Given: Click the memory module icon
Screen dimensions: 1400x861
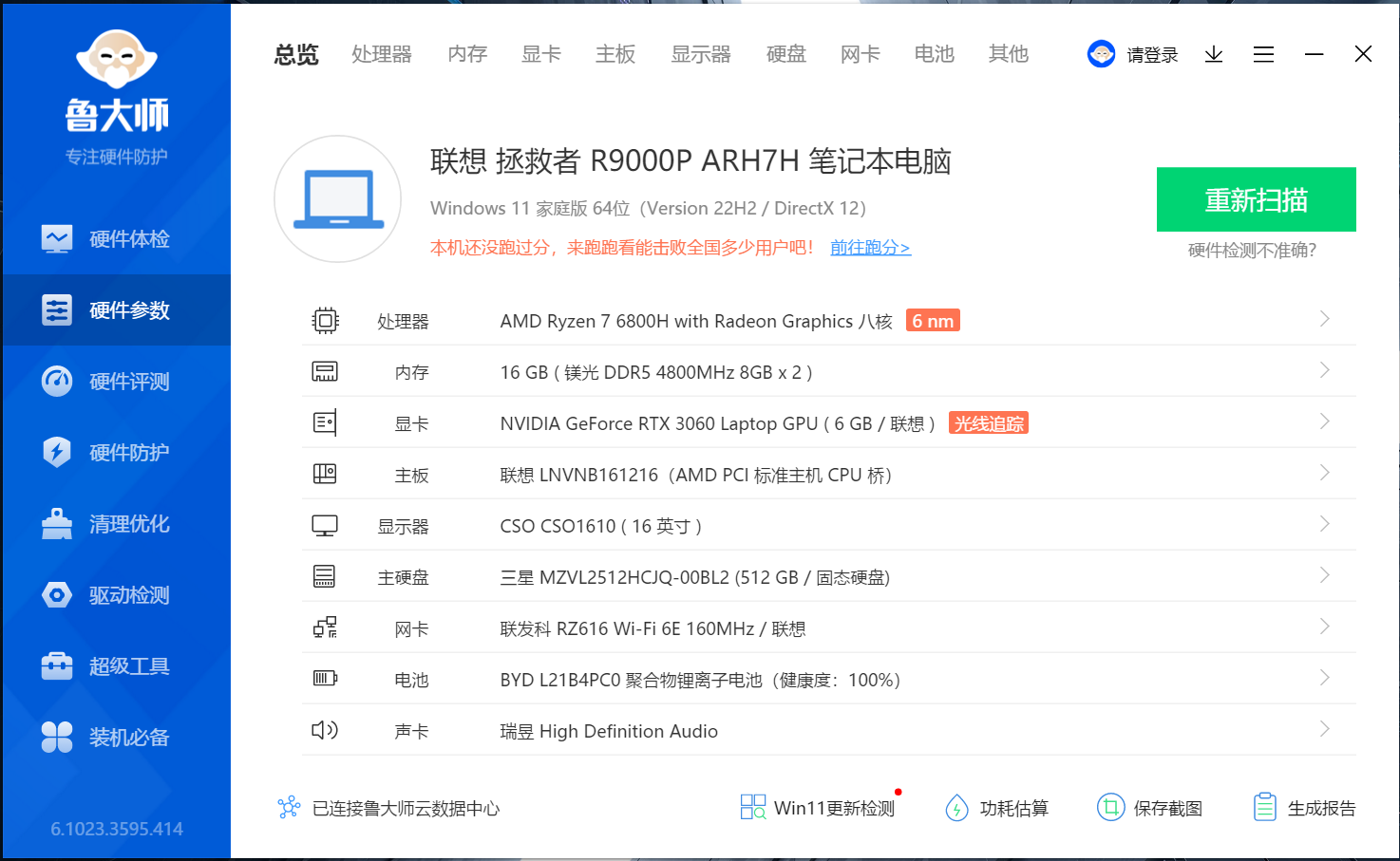Looking at the screenshot, I should point(325,371).
